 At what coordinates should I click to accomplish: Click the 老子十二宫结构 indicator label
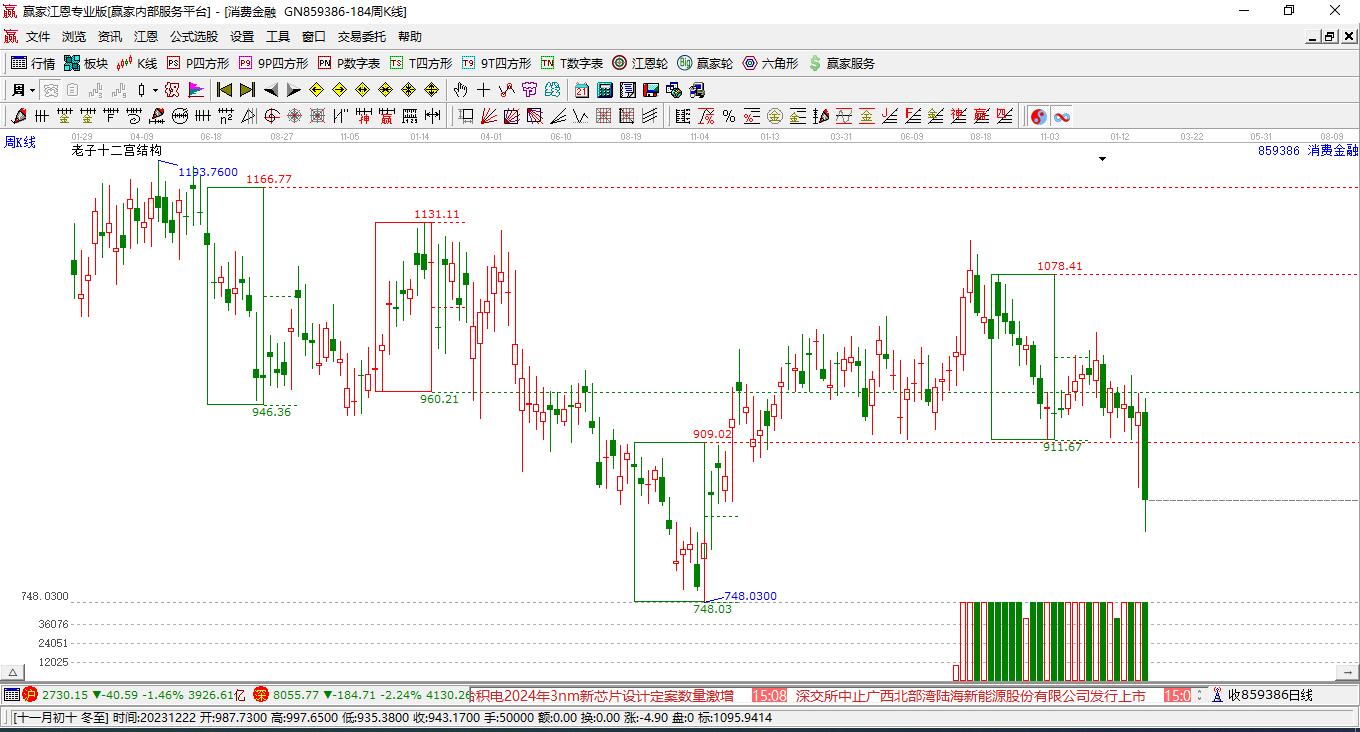point(116,150)
